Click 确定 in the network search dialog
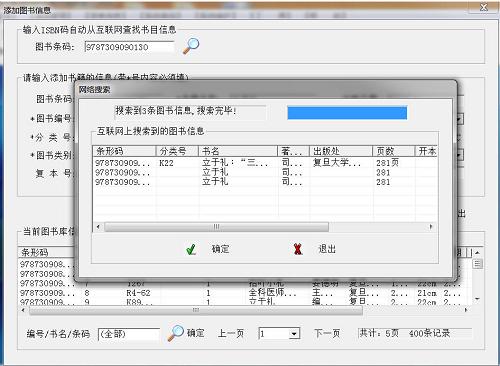 pyautogui.click(x=220, y=249)
